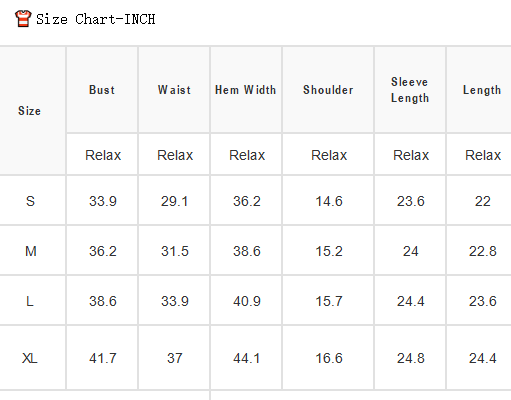Click the Size Chart-INCH heading
This screenshot has height=400, width=511.
pyautogui.click(x=96, y=19)
